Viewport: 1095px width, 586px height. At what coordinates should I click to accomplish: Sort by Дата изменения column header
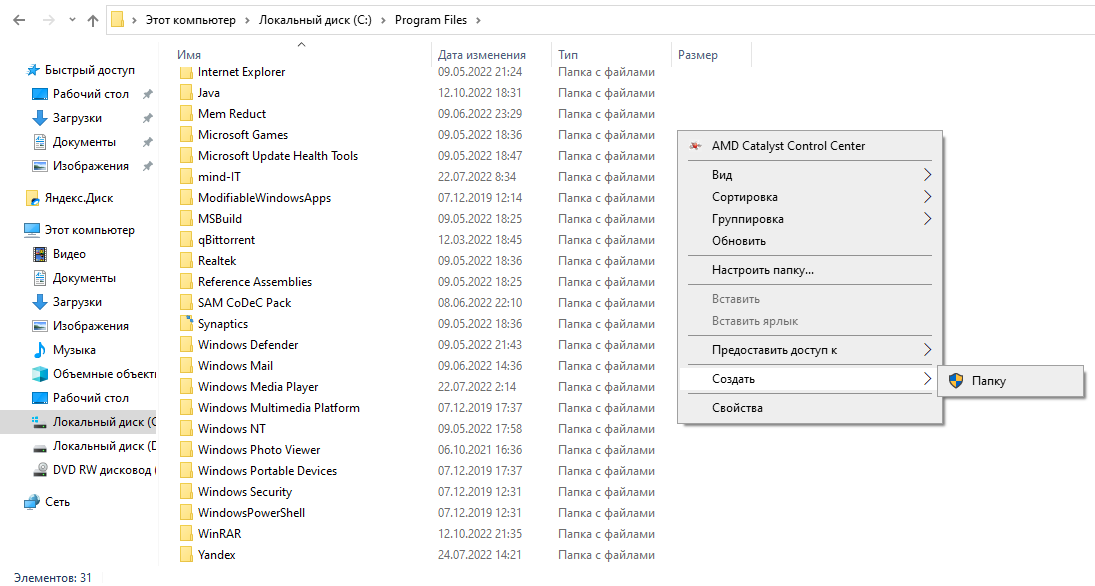click(481, 55)
